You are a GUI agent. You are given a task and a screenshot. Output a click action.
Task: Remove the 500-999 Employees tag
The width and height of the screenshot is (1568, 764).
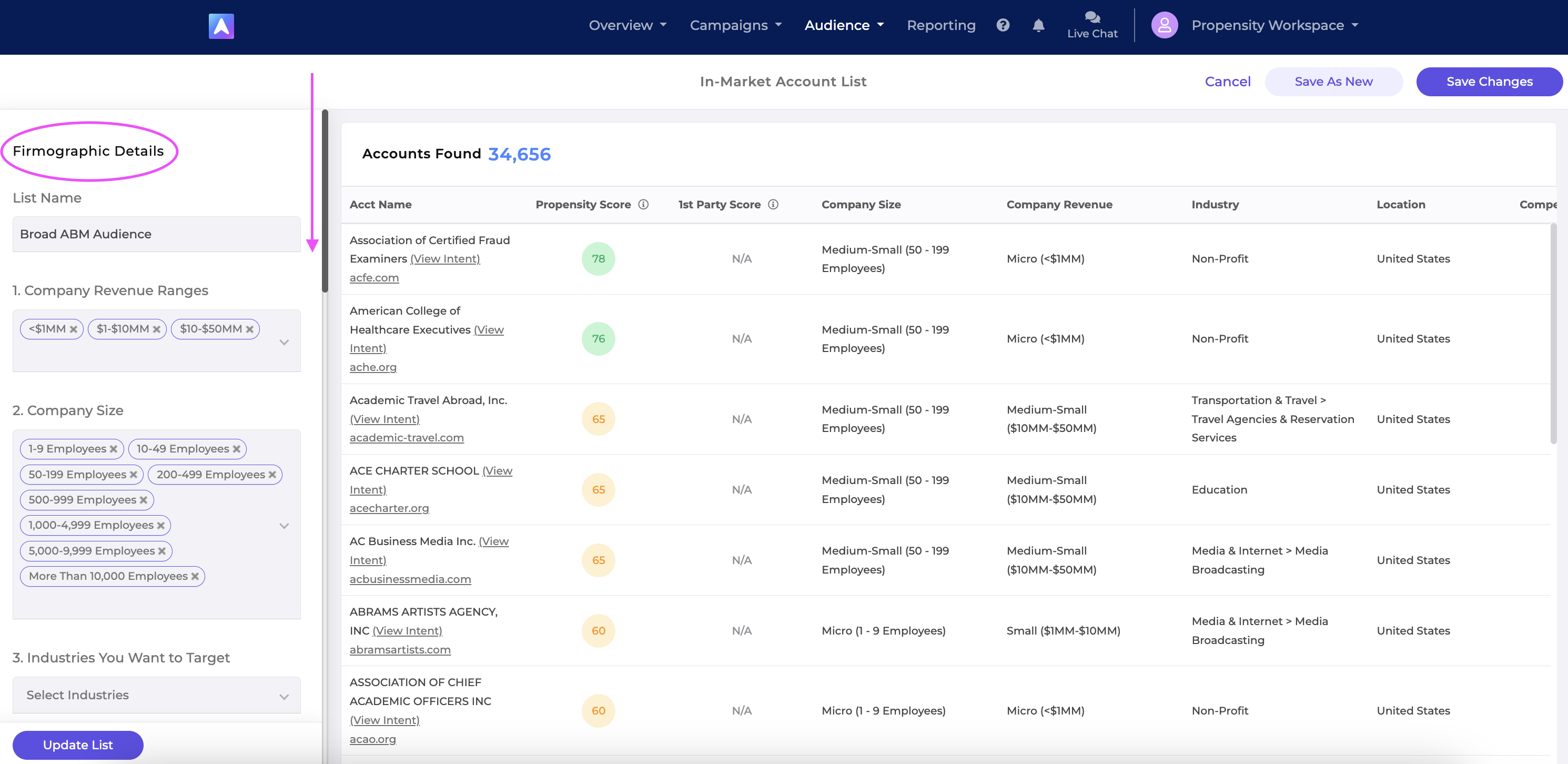pyautogui.click(x=144, y=500)
